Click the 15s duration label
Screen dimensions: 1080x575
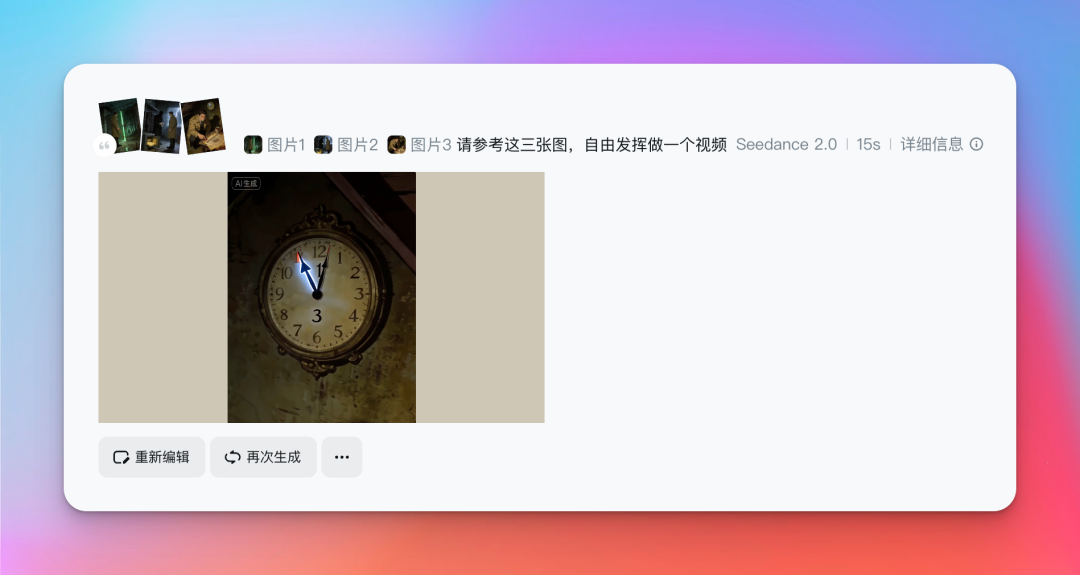[x=868, y=144]
